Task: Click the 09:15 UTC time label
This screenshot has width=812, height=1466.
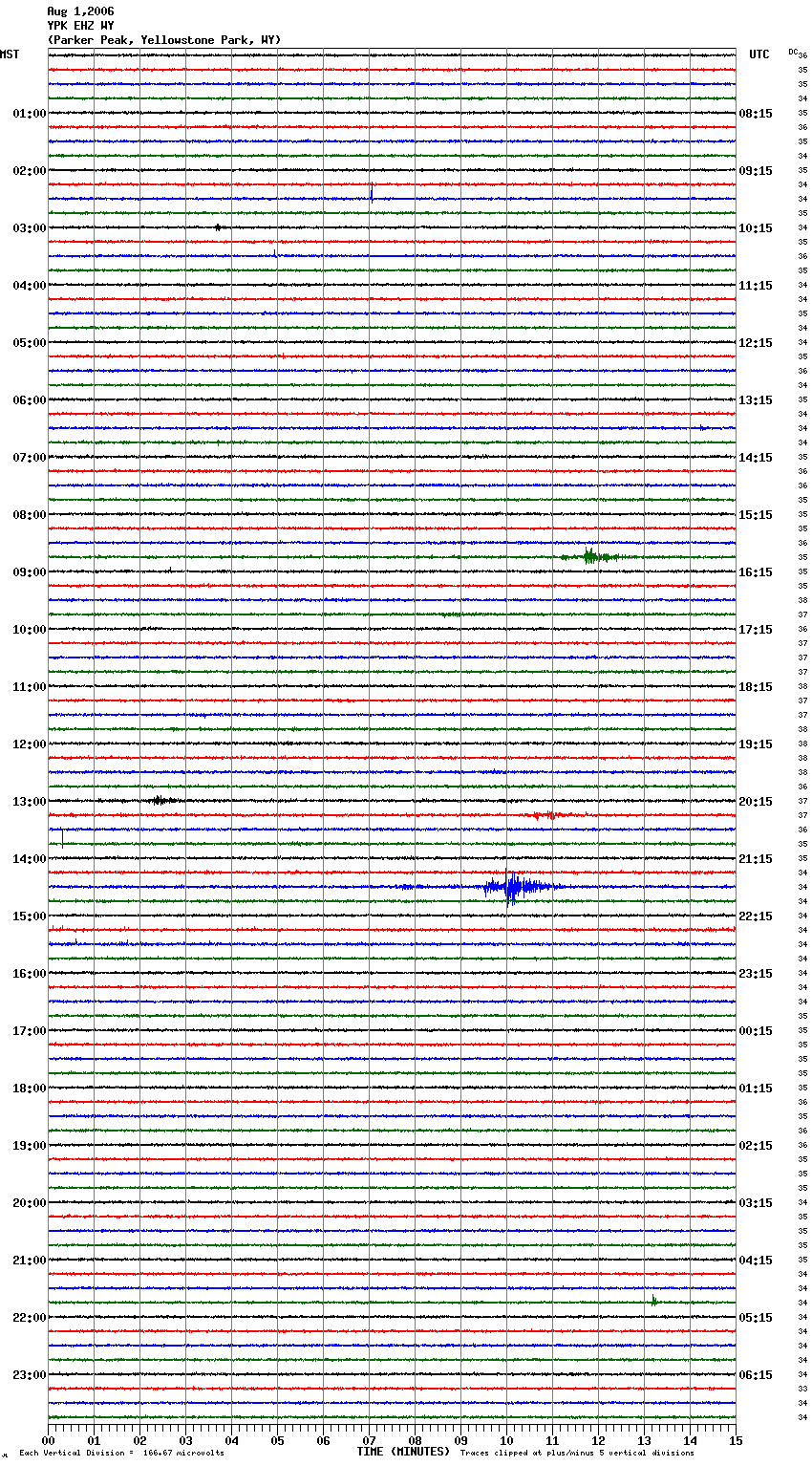Action: pyautogui.click(x=756, y=171)
